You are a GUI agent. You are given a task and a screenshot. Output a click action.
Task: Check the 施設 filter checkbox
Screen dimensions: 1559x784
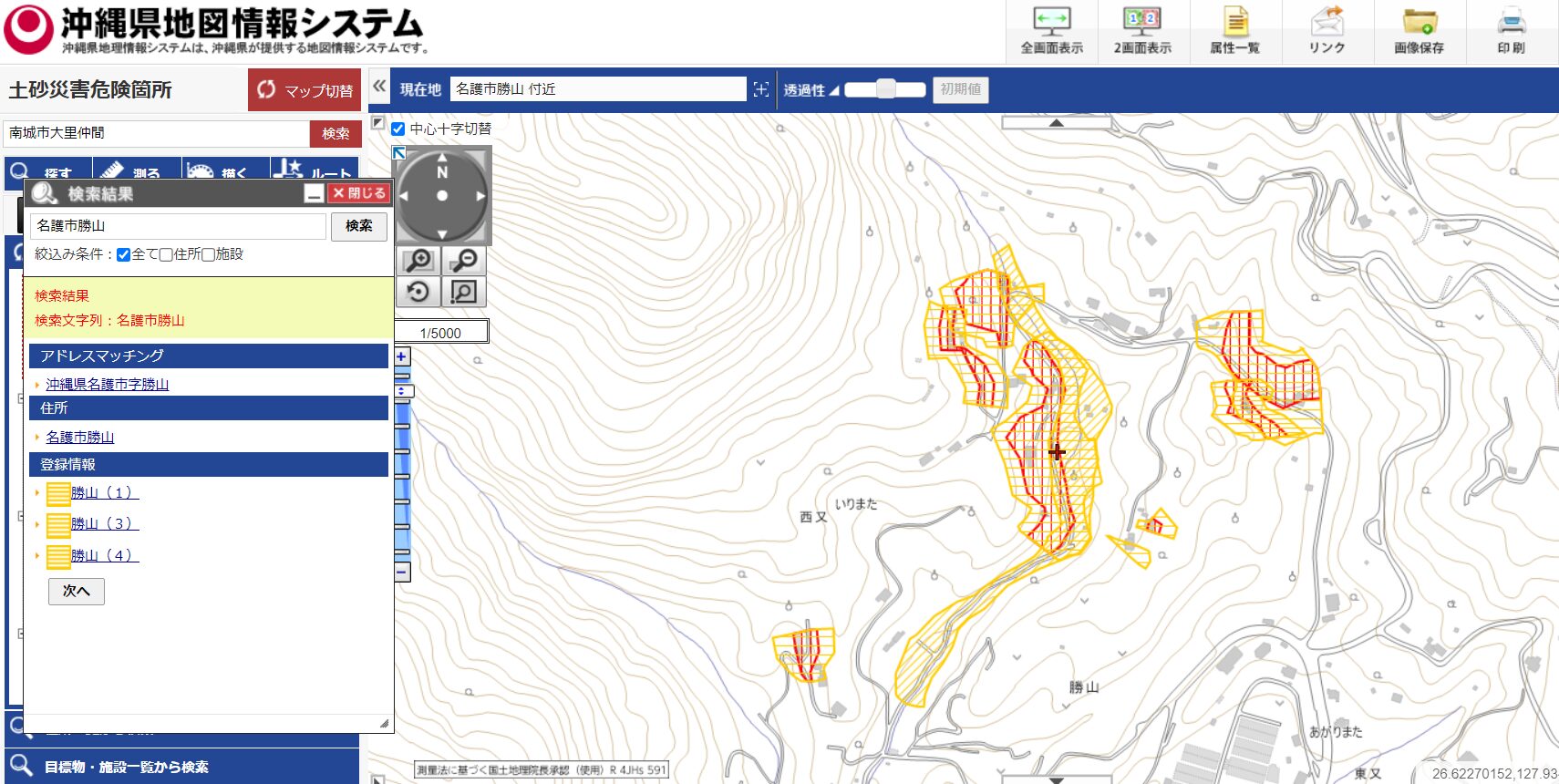(x=208, y=255)
